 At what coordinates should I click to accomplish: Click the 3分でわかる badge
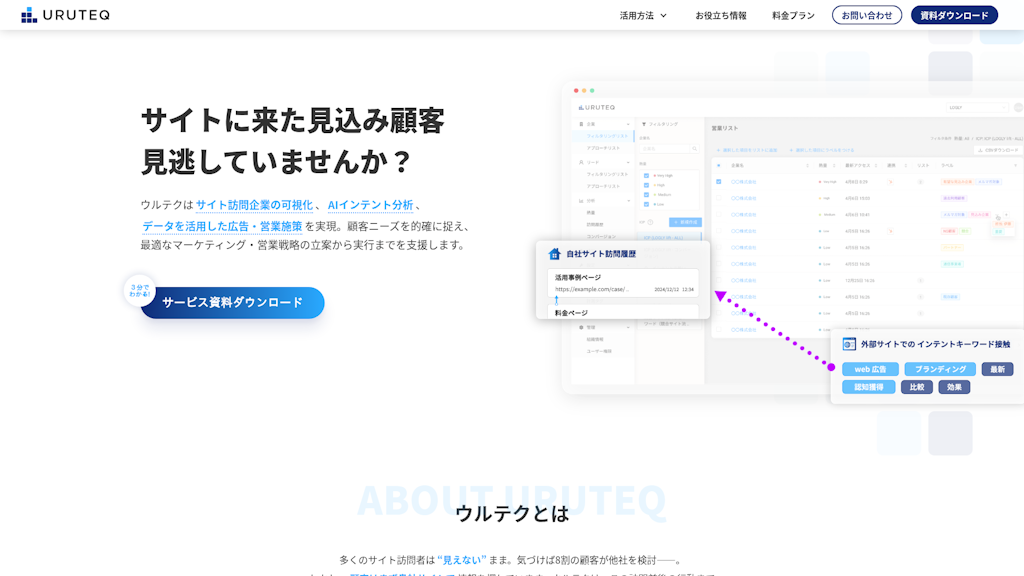(140, 291)
